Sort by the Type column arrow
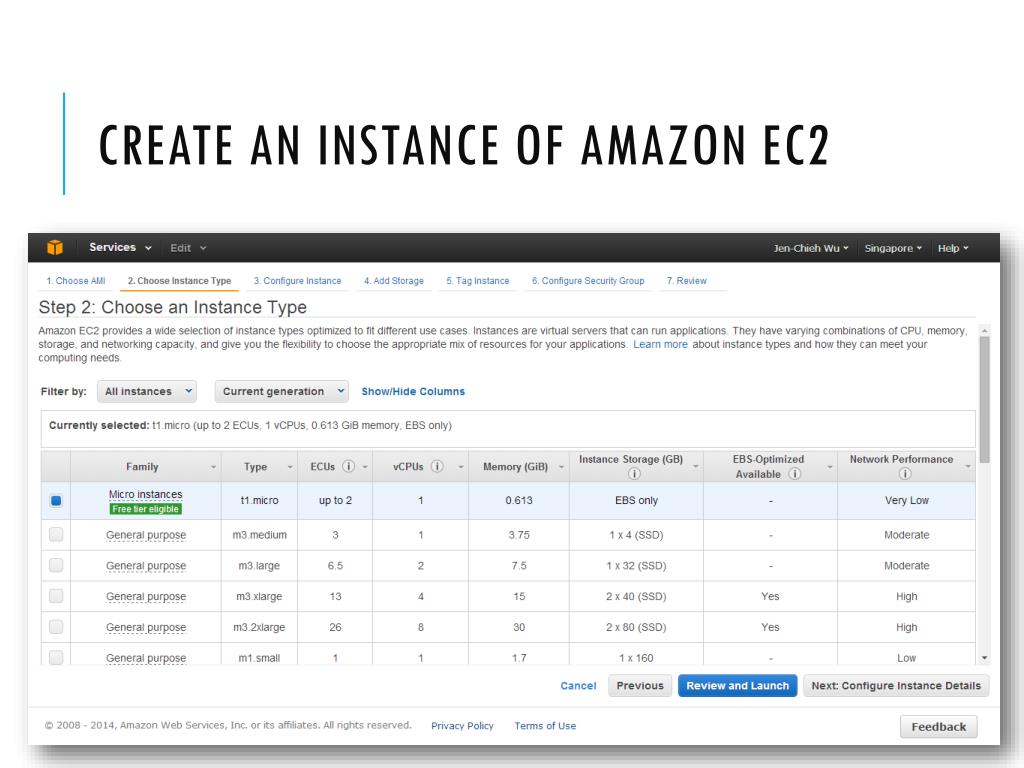1024x768 pixels. (290, 468)
